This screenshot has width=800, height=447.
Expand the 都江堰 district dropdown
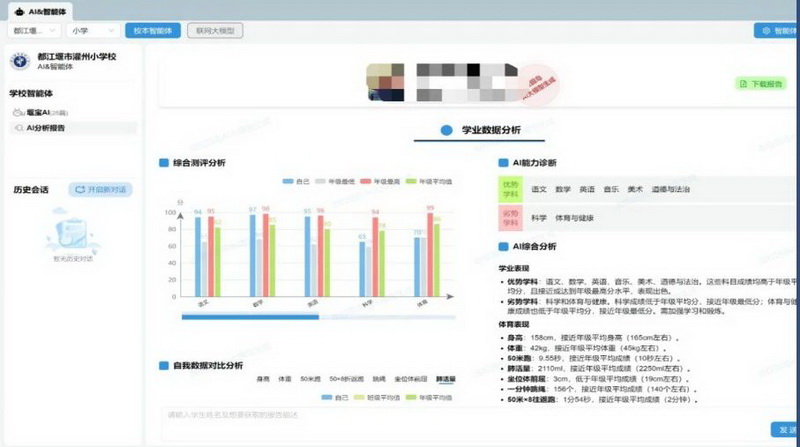[33, 31]
